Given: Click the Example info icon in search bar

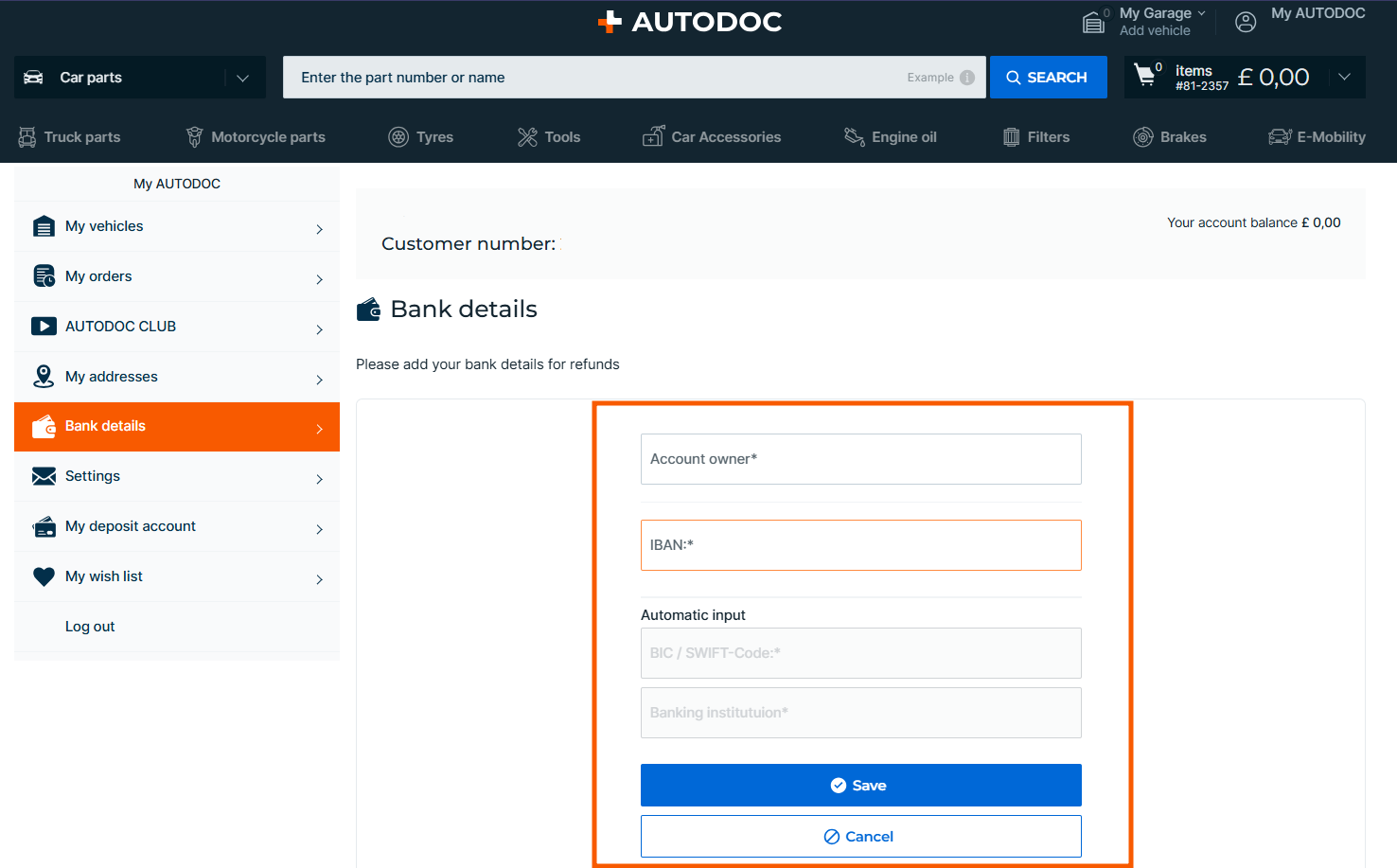Looking at the screenshot, I should [x=966, y=78].
